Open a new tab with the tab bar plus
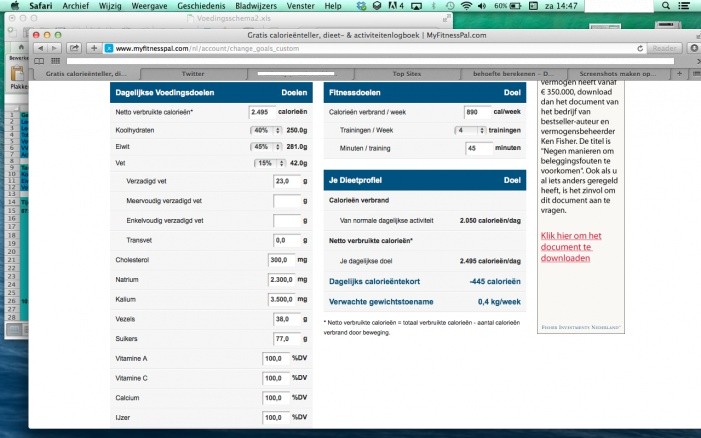Viewport: 701px width, 438px height. point(677,73)
